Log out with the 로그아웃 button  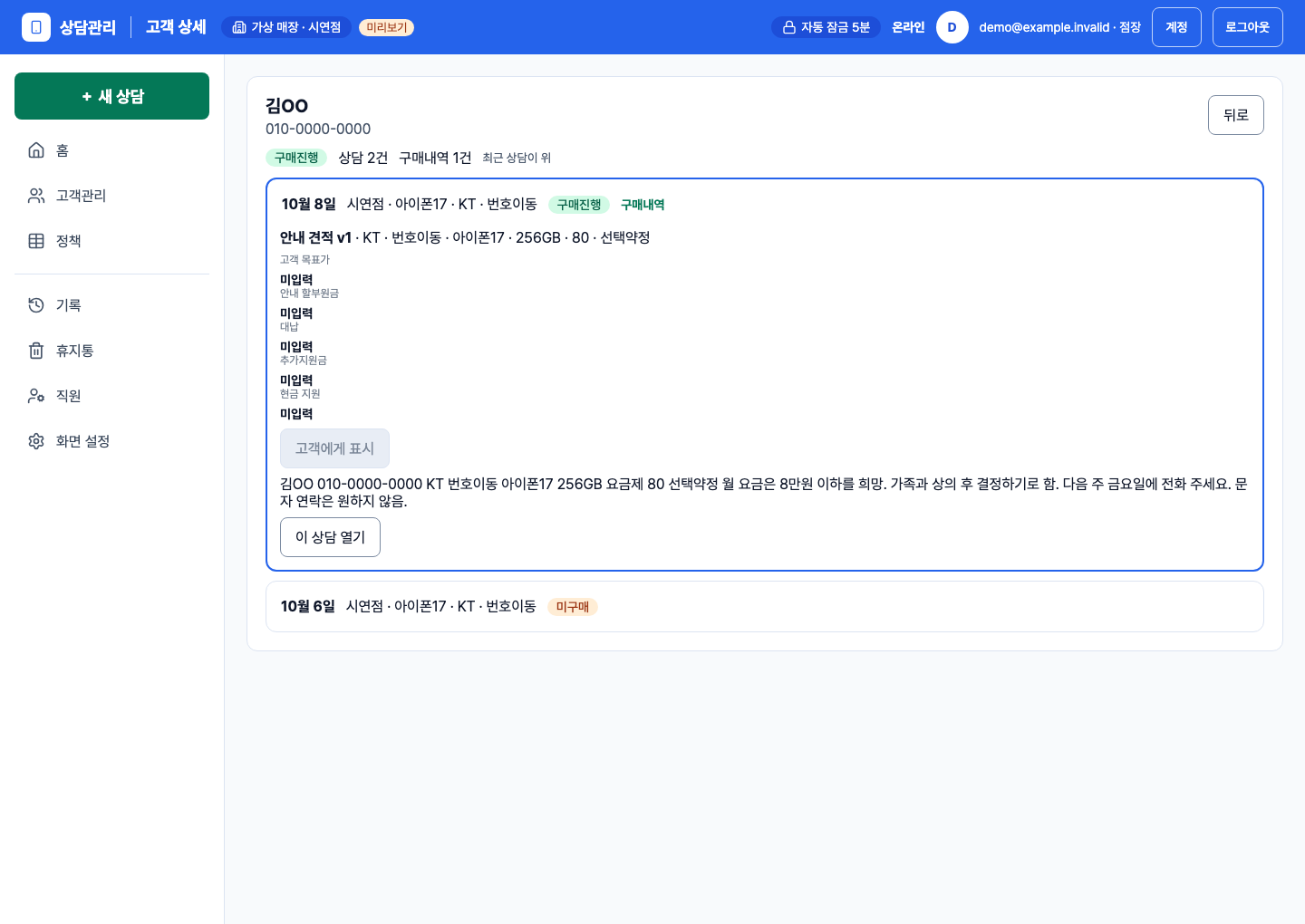1247,27
